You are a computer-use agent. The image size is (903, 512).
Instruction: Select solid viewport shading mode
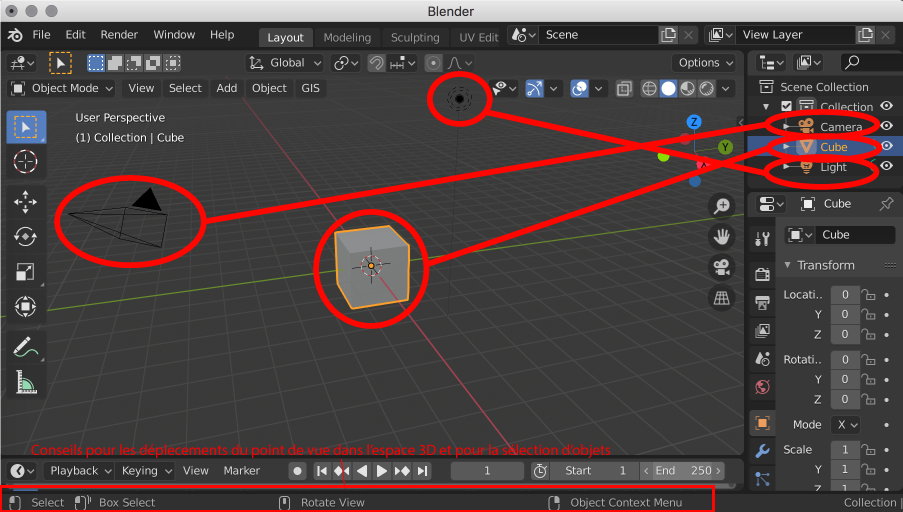668,89
